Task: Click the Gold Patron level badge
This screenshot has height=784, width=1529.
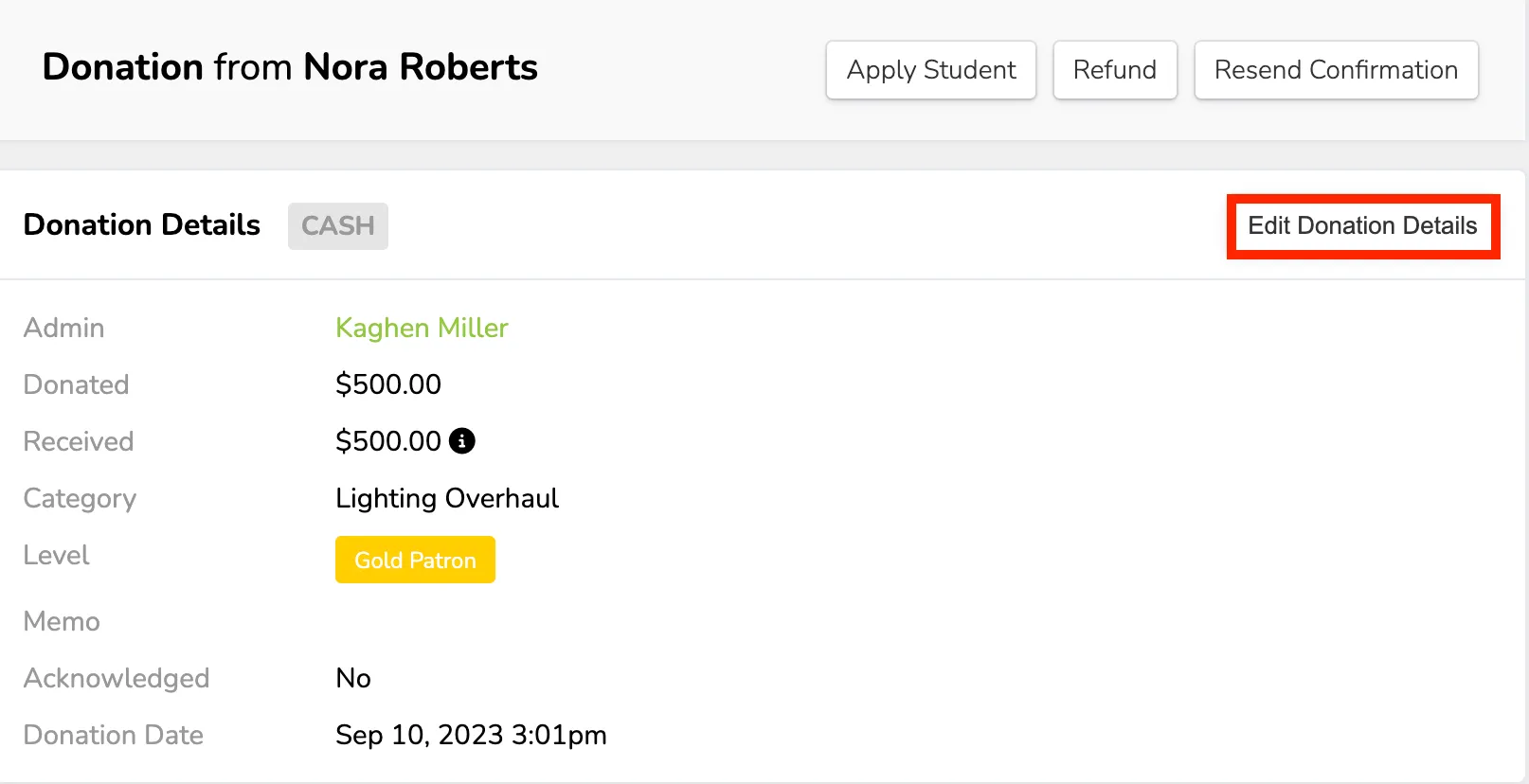Action: point(415,560)
